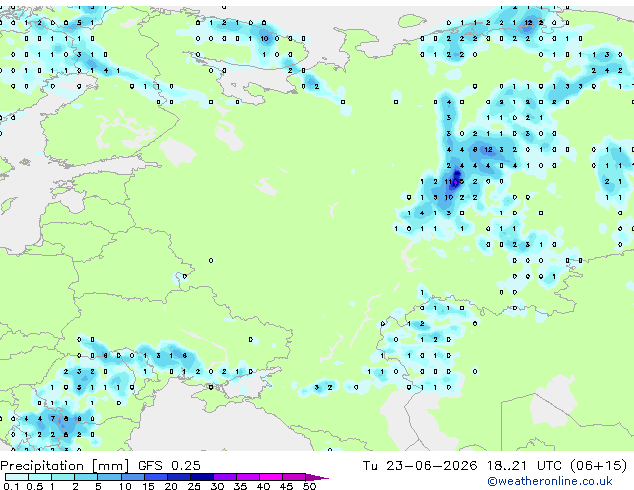Pick legend swatch between 15 and 20
Screen dimensions: 634x490
coord(155,477)
